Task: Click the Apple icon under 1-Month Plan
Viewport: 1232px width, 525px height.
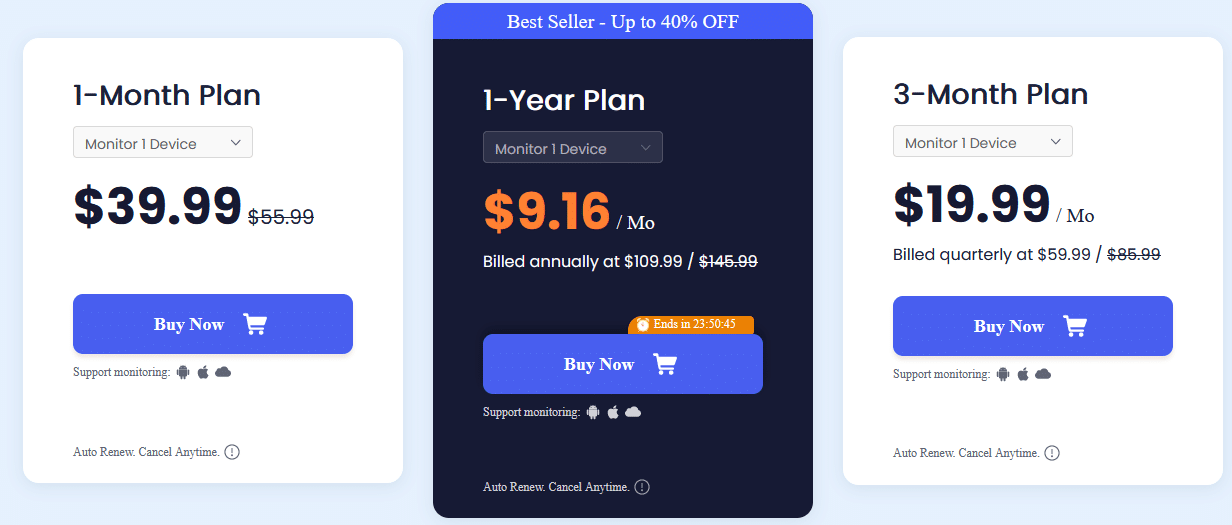Action: pos(203,372)
